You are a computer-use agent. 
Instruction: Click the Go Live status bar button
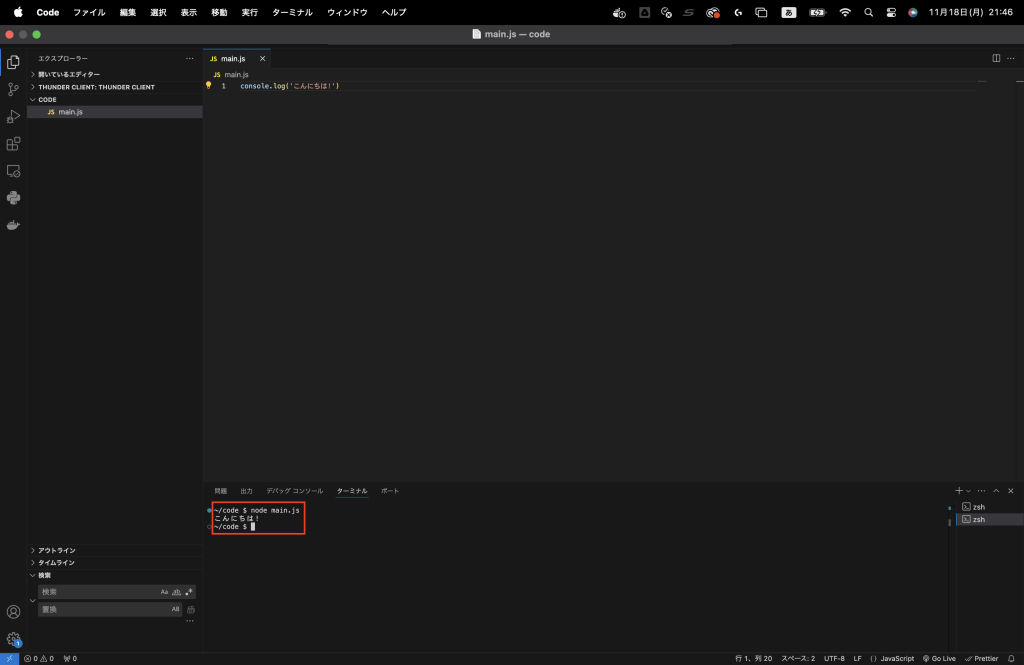939,658
